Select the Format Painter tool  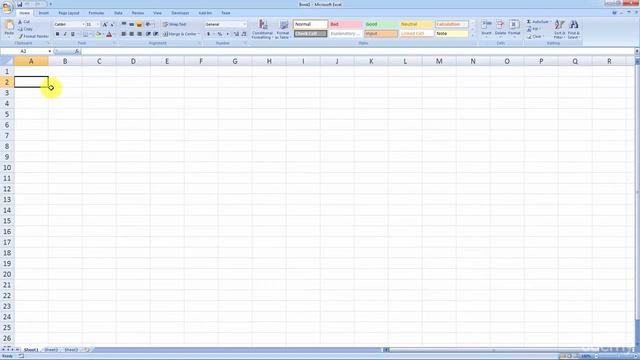33,36
